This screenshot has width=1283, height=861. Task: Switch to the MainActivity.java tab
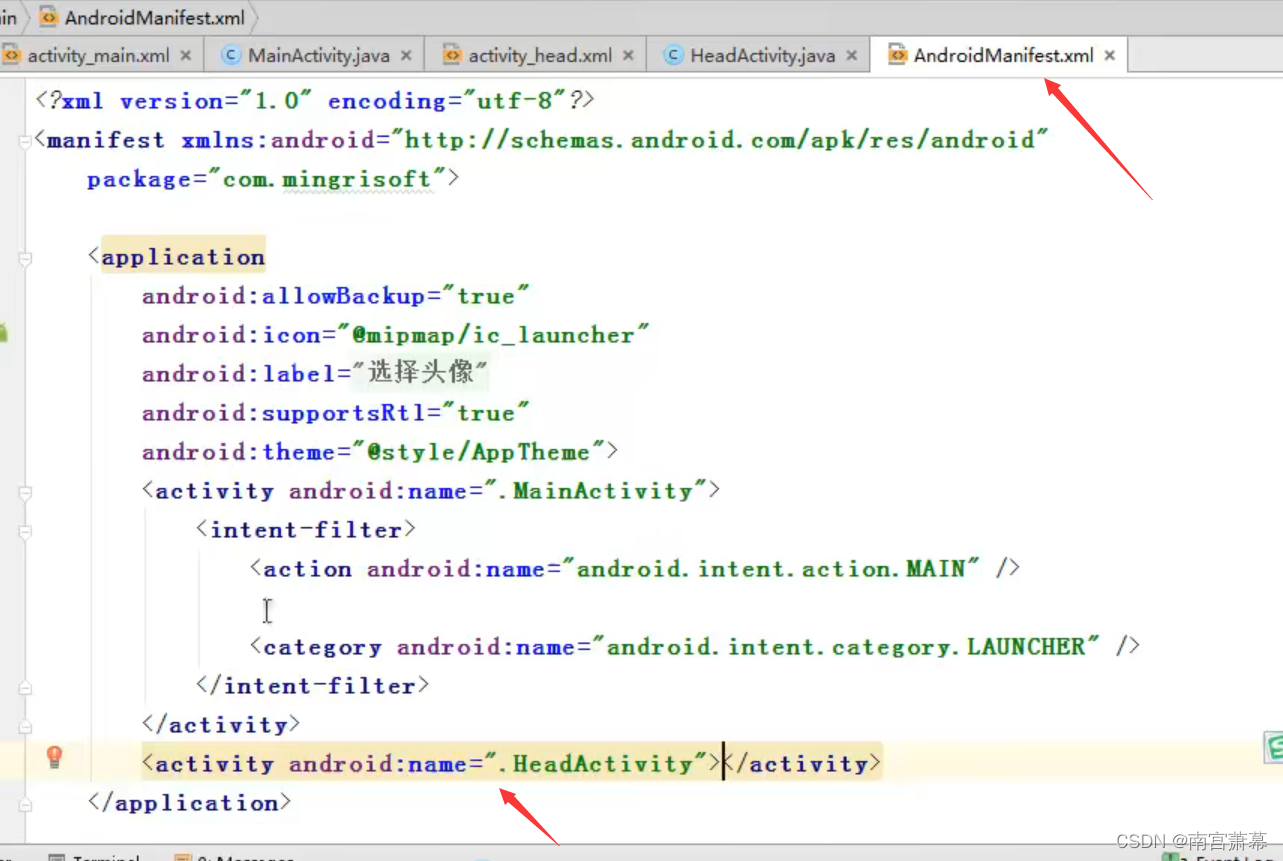(318, 56)
